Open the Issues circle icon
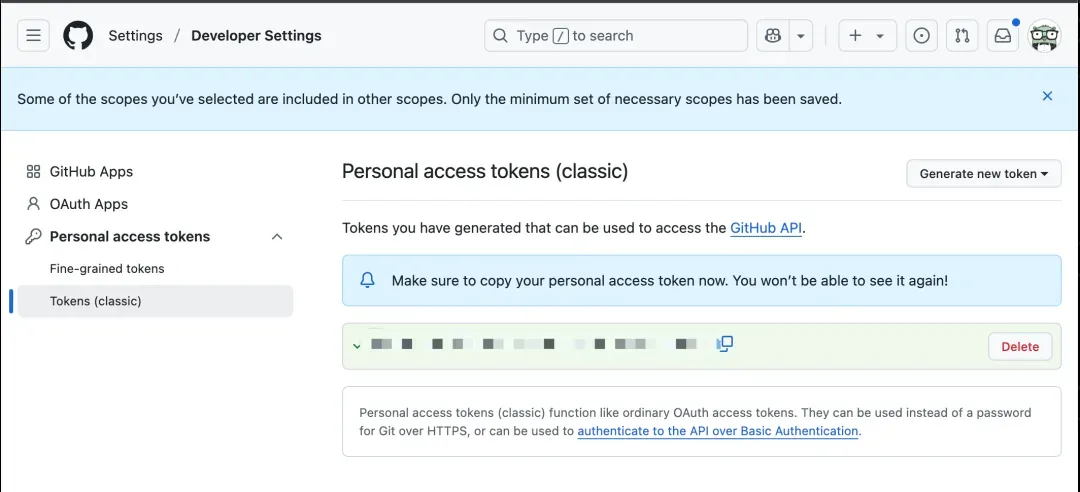This screenshot has width=1080, height=492. pos(921,35)
